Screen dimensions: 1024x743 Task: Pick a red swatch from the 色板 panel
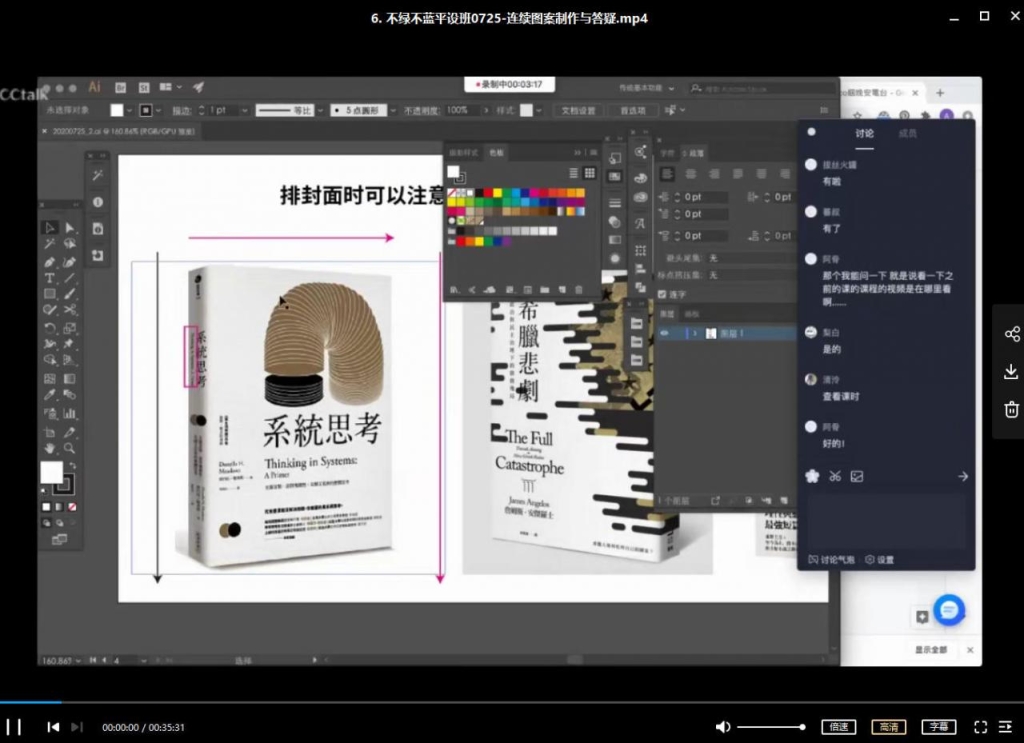[x=488, y=192]
